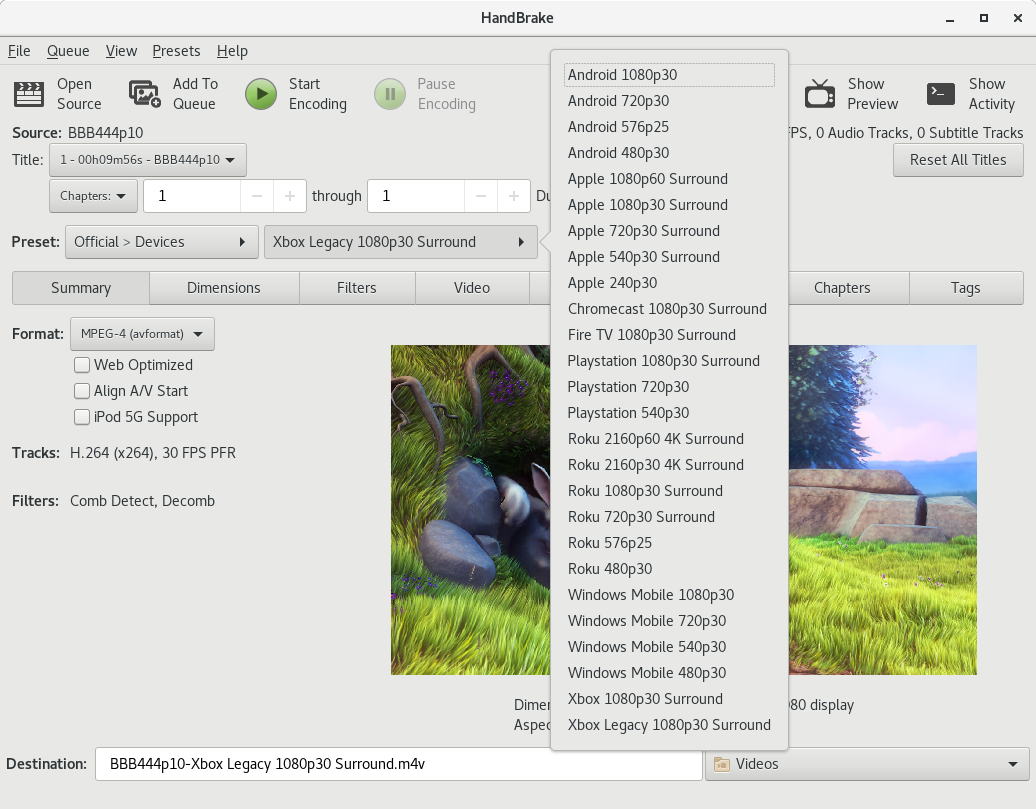
Task: Select the Android 720p30 preset
Action: (x=669, y=100)
